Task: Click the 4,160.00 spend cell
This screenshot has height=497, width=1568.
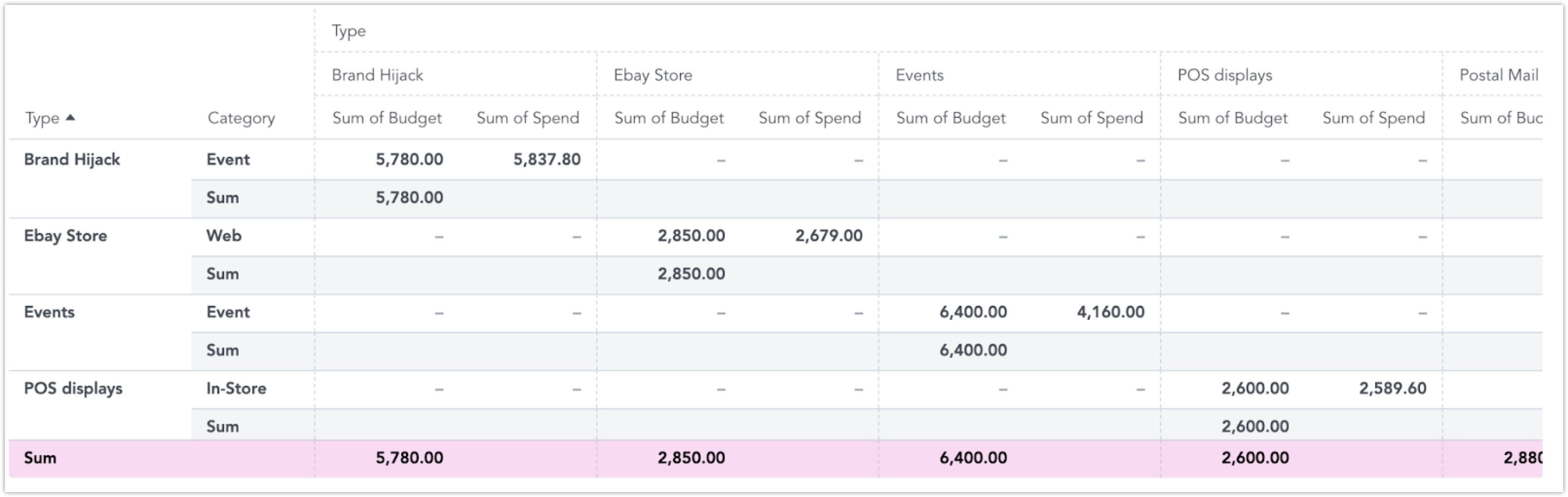Action: 1110,312
